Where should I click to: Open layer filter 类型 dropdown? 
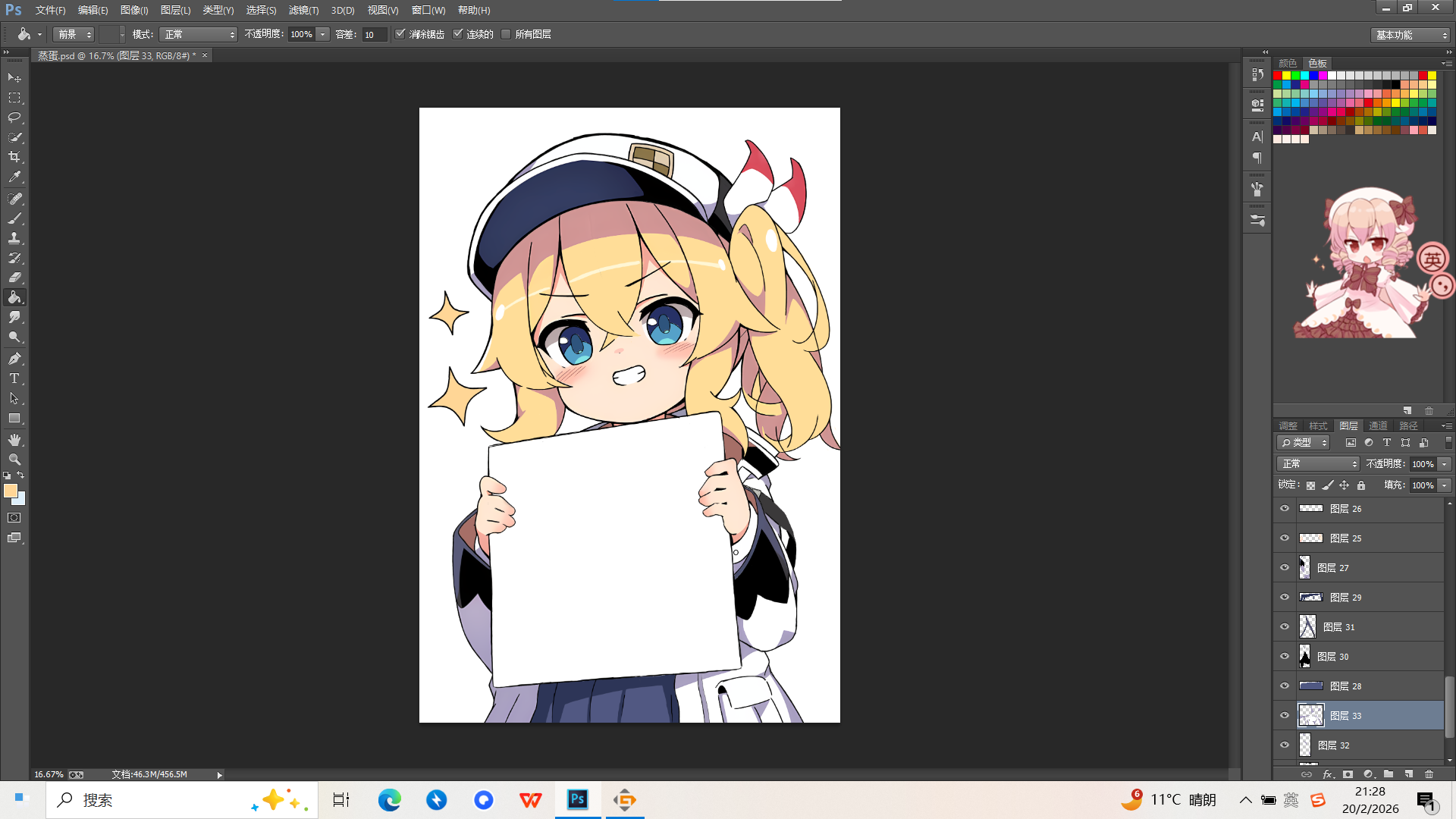click(x=1304, y=443)
